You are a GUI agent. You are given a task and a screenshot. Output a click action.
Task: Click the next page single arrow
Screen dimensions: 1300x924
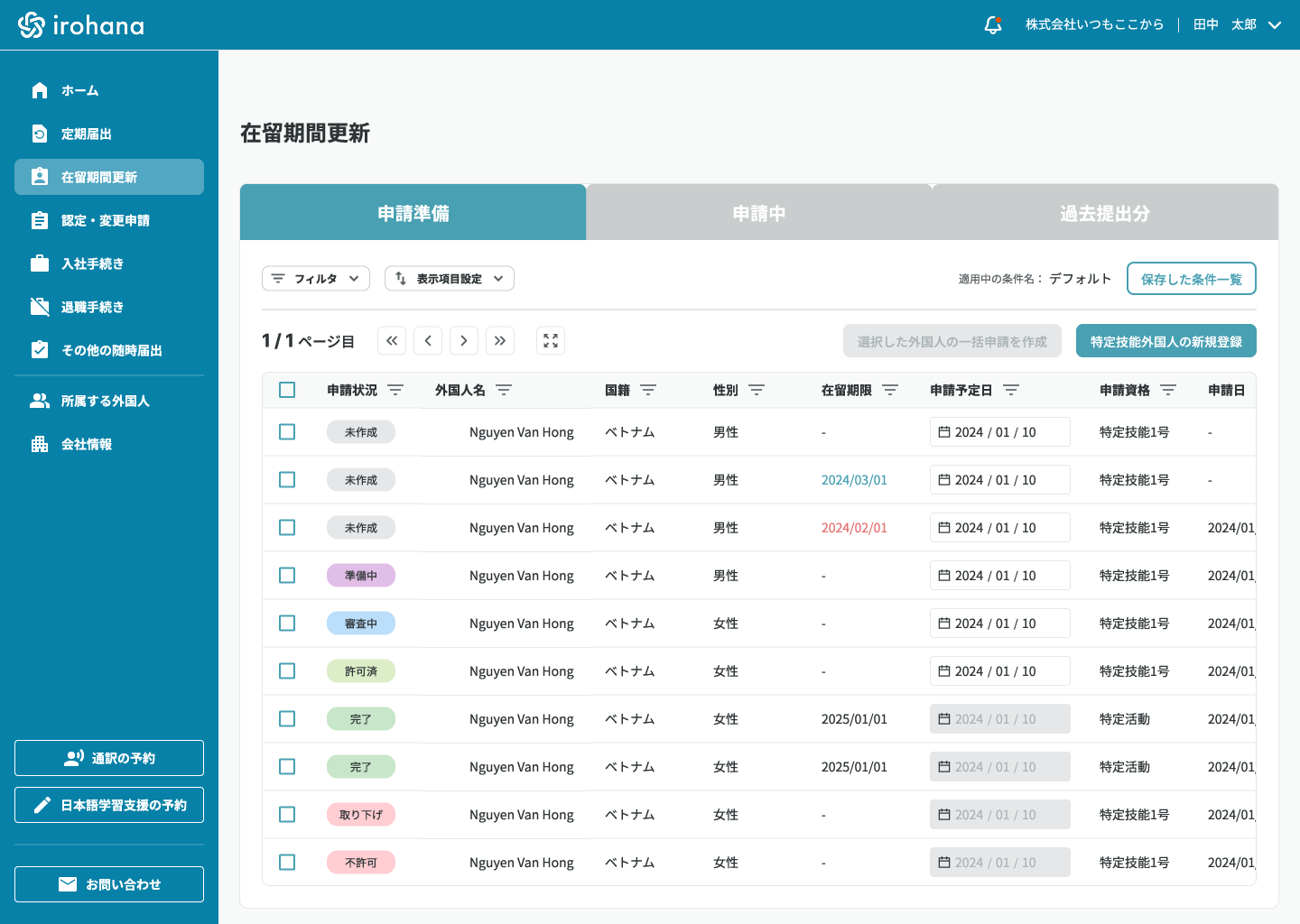coord(464,341)
